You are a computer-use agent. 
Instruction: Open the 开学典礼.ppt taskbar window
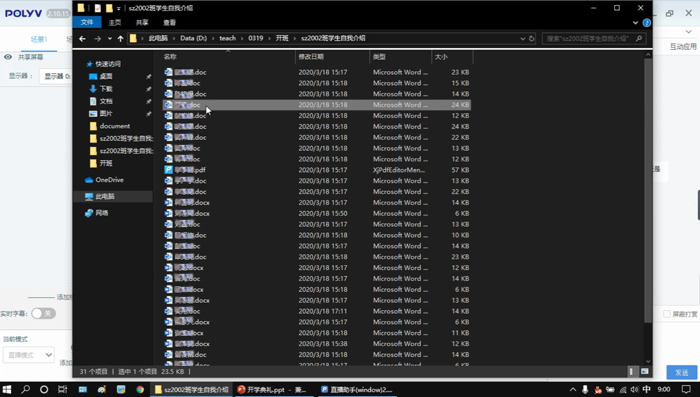tap(272, 389)
